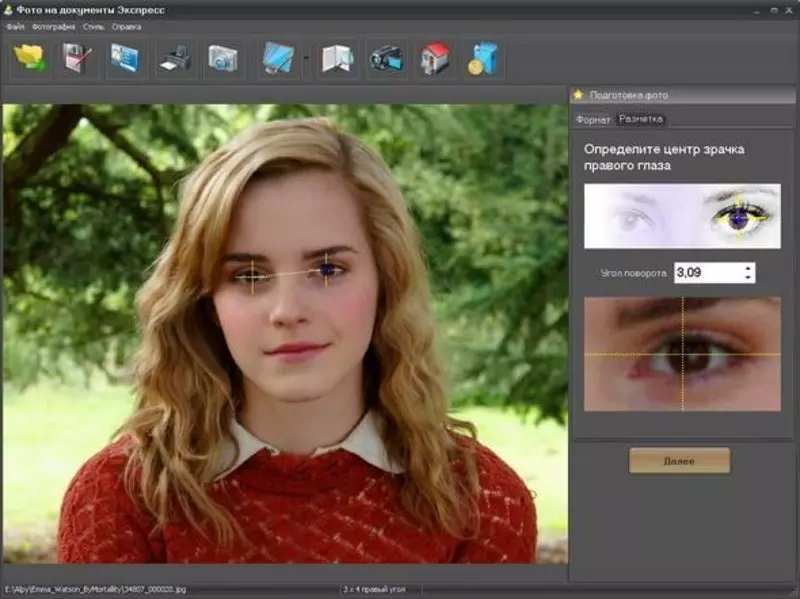
Task: Click the right eye pupil in main photo
Action: click(326, 270)
